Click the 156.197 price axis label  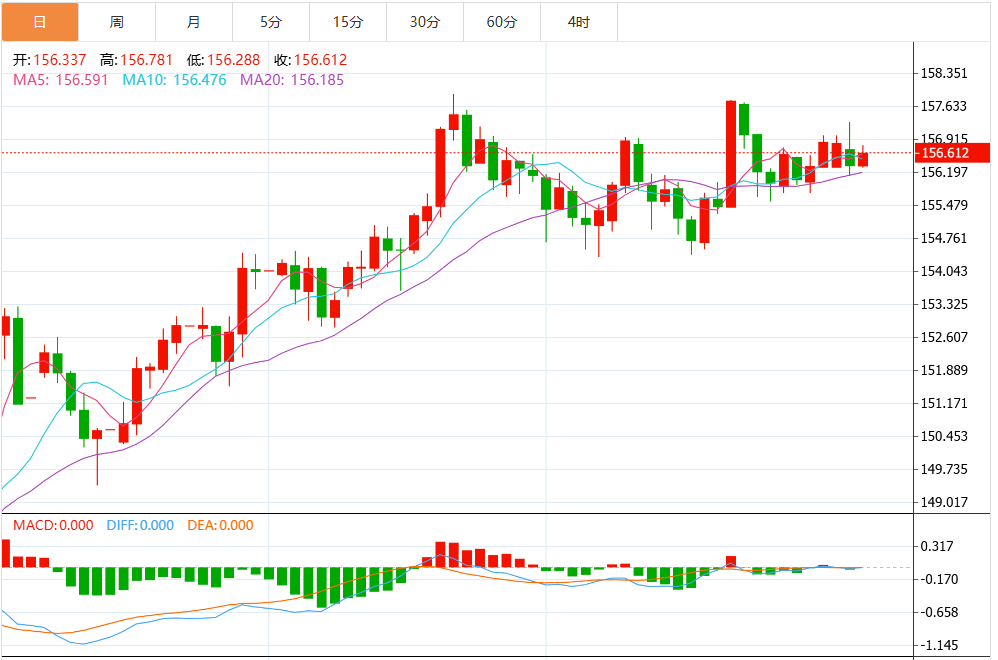(x=945, y=172)
